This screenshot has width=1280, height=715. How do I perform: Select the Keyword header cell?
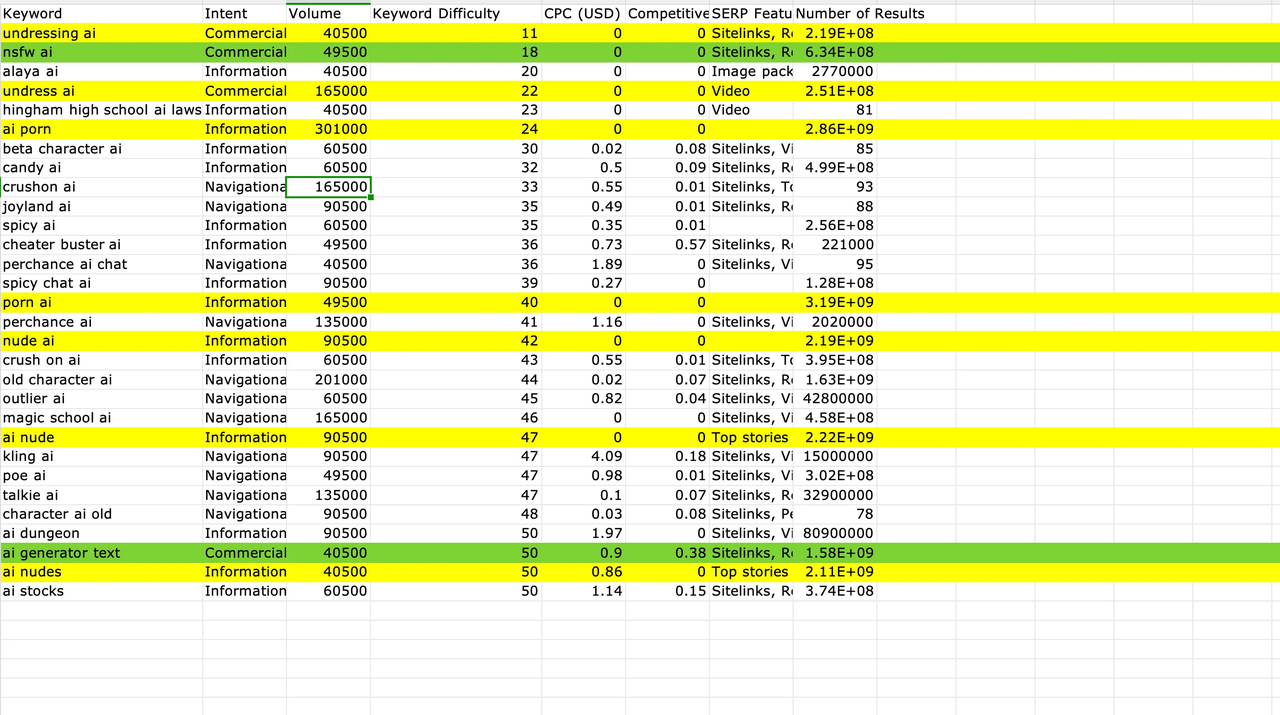tap(101, 14)
